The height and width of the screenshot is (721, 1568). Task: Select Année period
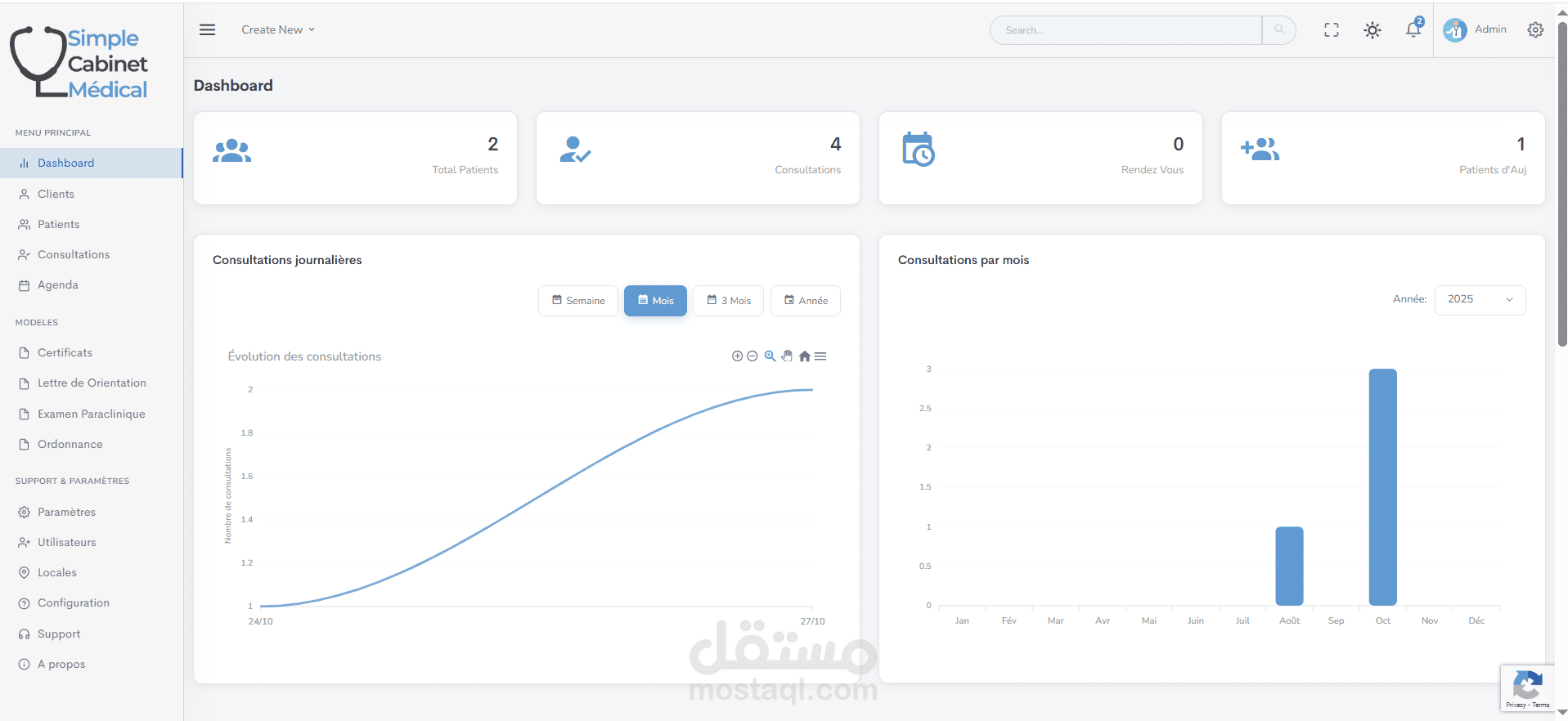point(806,301)
